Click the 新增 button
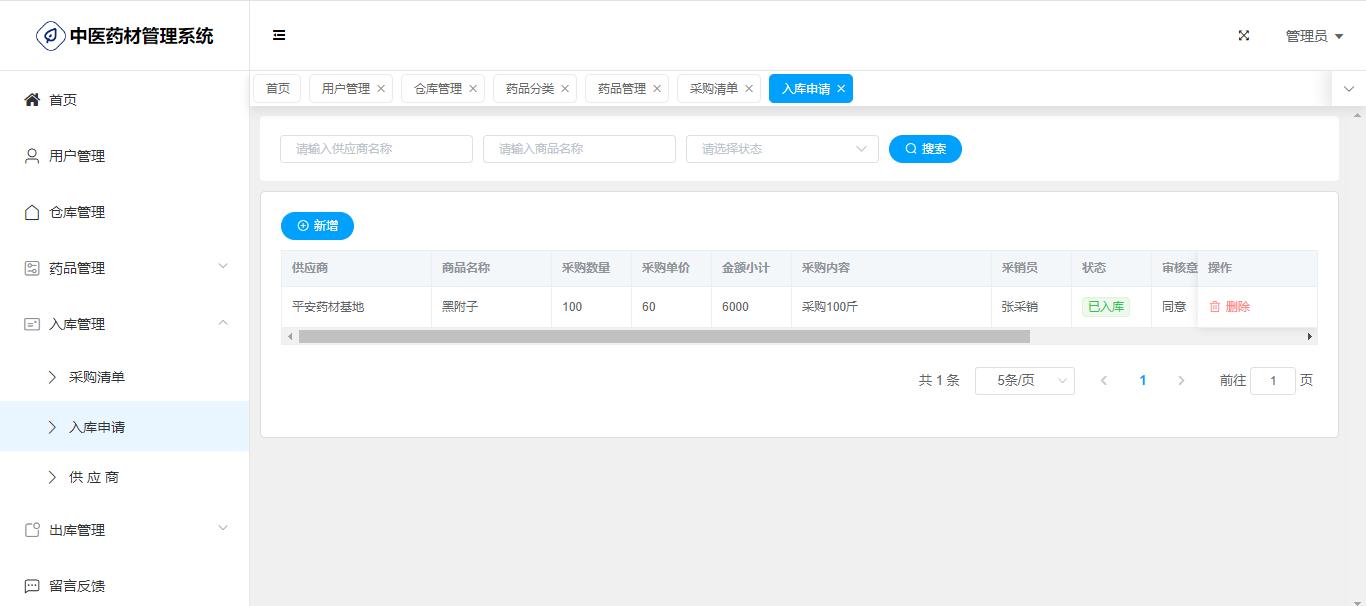The image size is (1366, 606). (317, 226)
